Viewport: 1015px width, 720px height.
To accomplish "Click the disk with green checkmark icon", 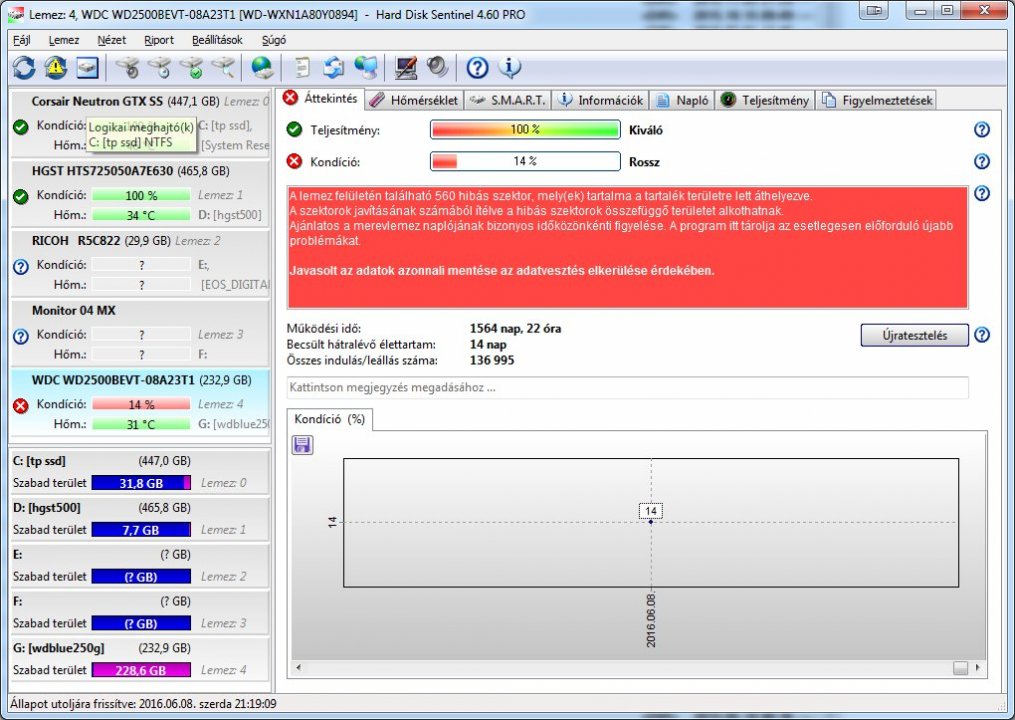I will coord(192,67).
